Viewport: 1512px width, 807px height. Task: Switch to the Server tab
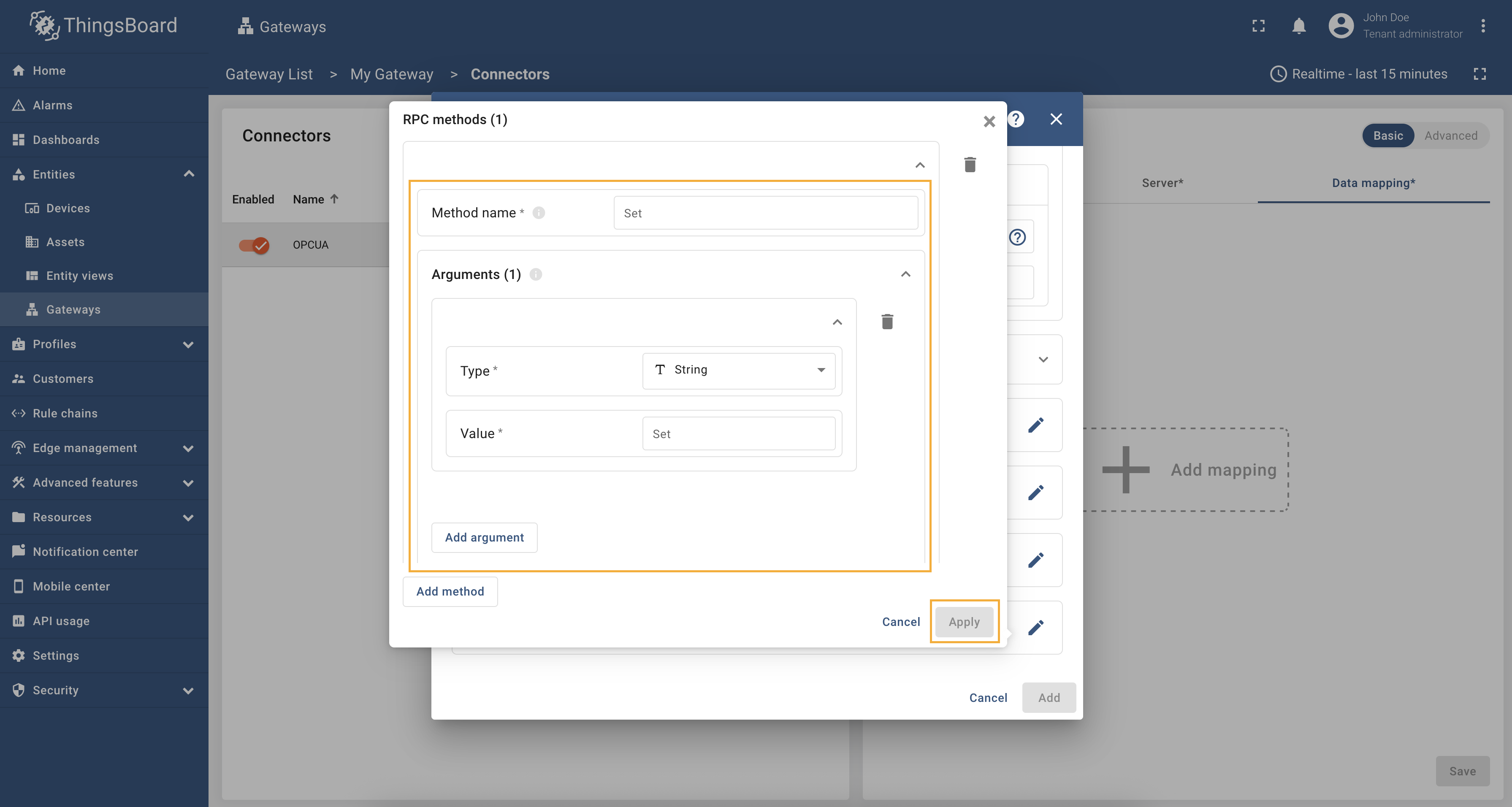[1162, 183]
